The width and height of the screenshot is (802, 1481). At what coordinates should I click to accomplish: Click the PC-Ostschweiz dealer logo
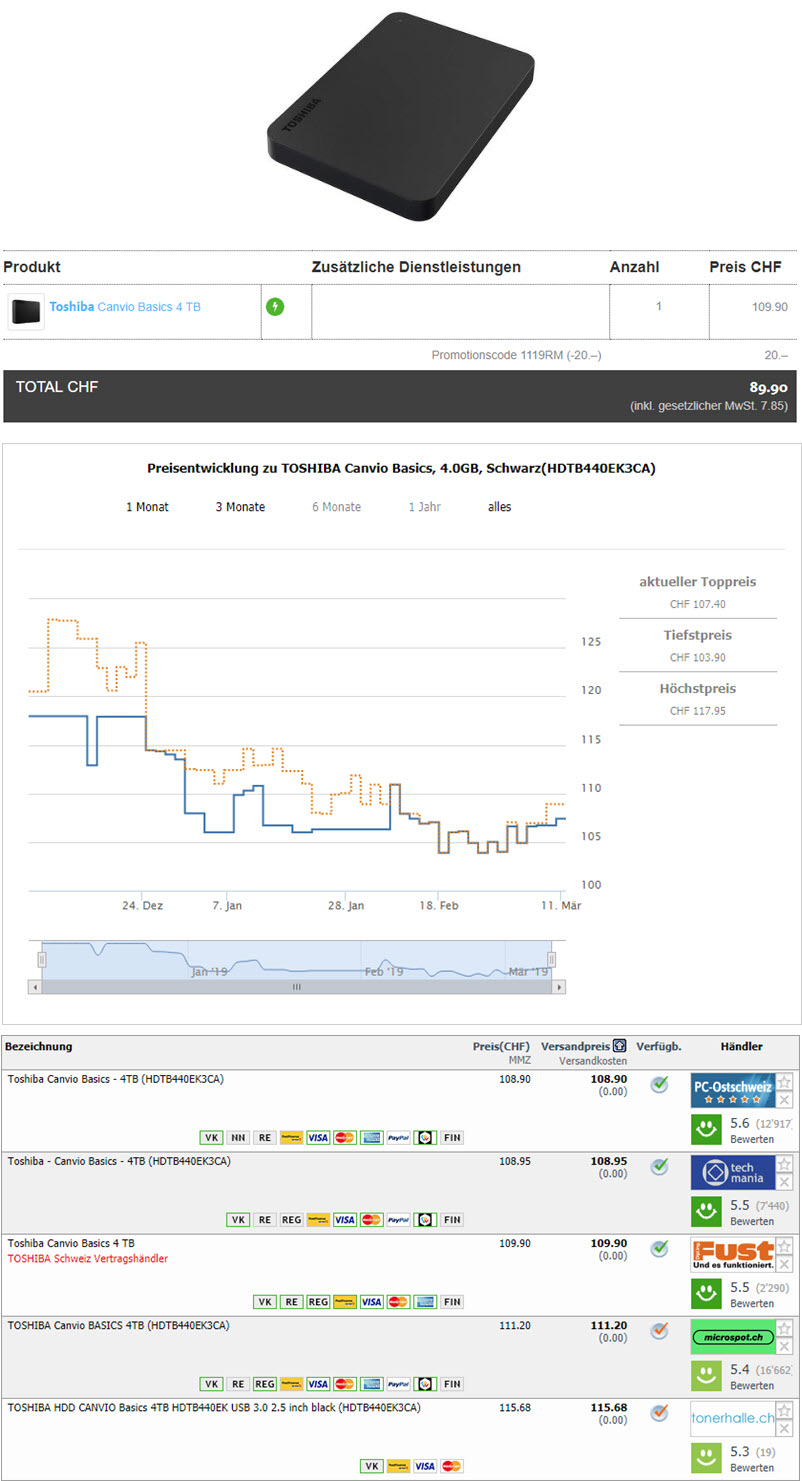[x=732, y=1090]
